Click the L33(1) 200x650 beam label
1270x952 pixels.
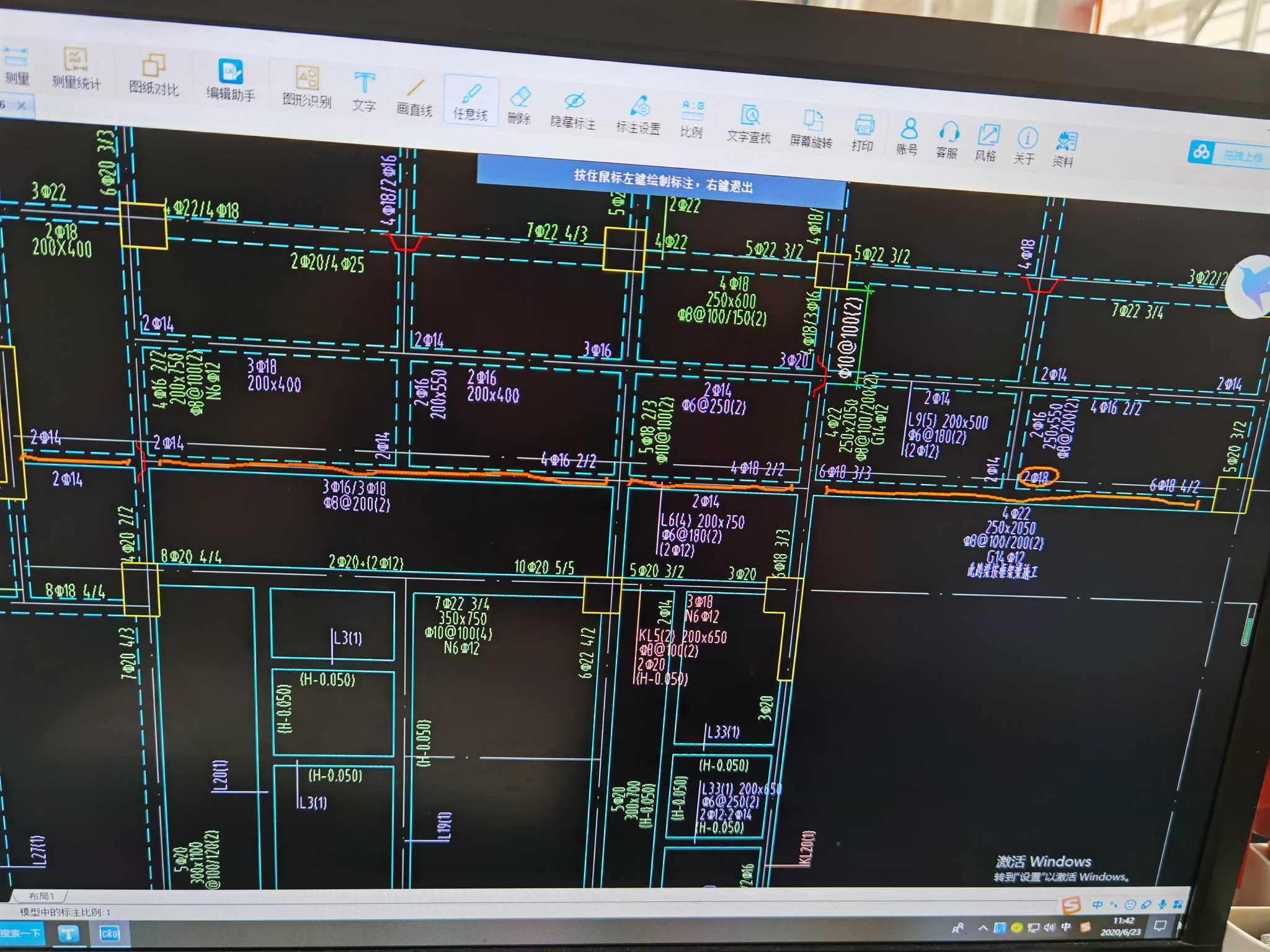point(741,789)
